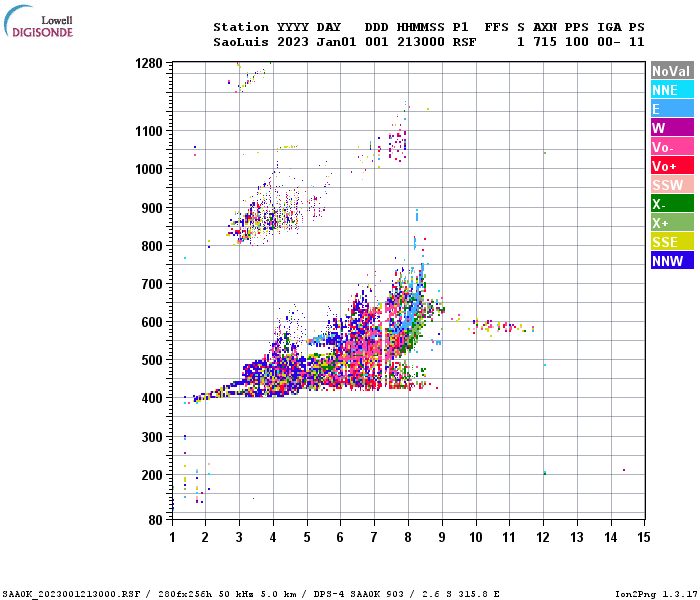Click the x-axis label 15
Screen dimensions: 700x600
644,537
